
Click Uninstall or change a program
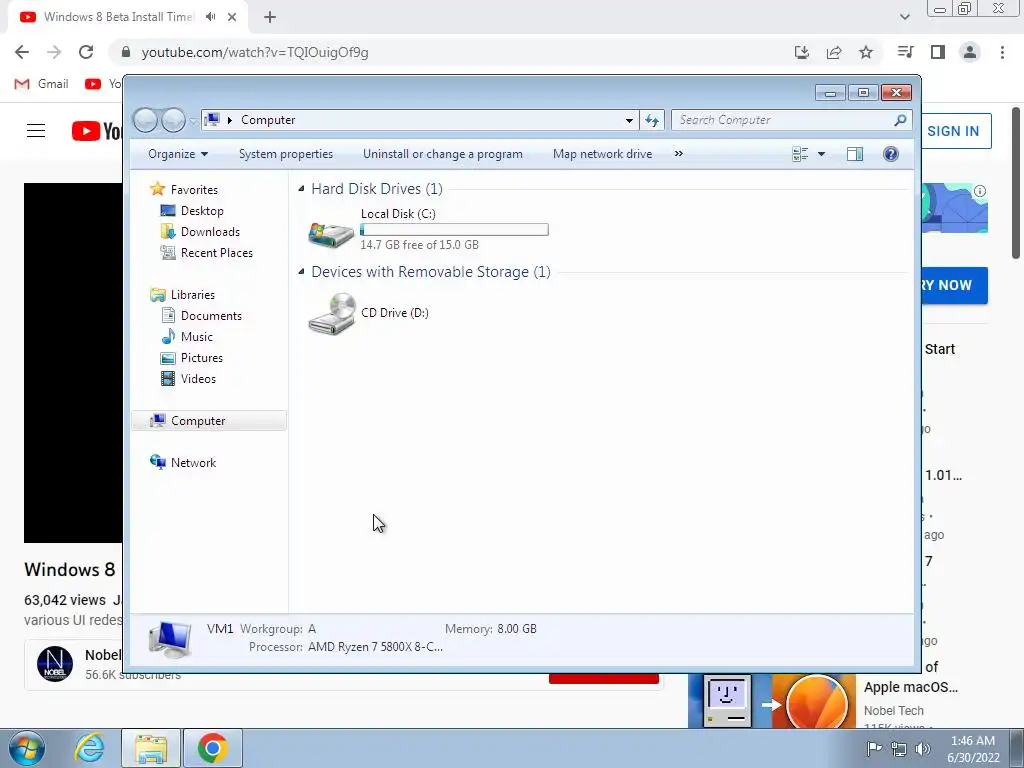[x=443, y=154]
